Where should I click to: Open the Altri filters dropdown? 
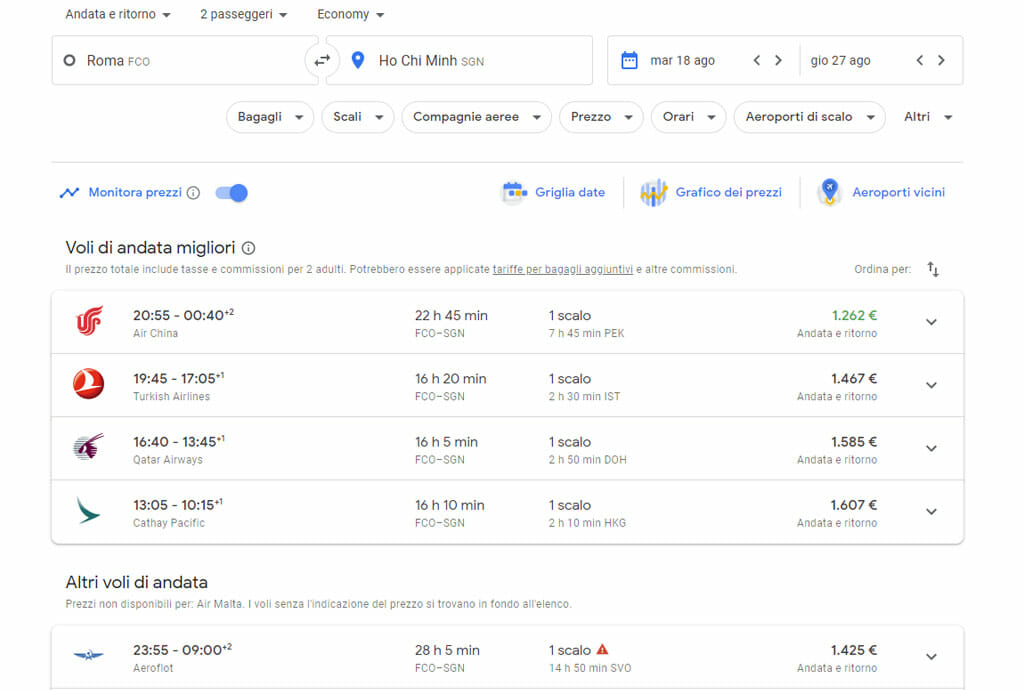tap(928, 117)
